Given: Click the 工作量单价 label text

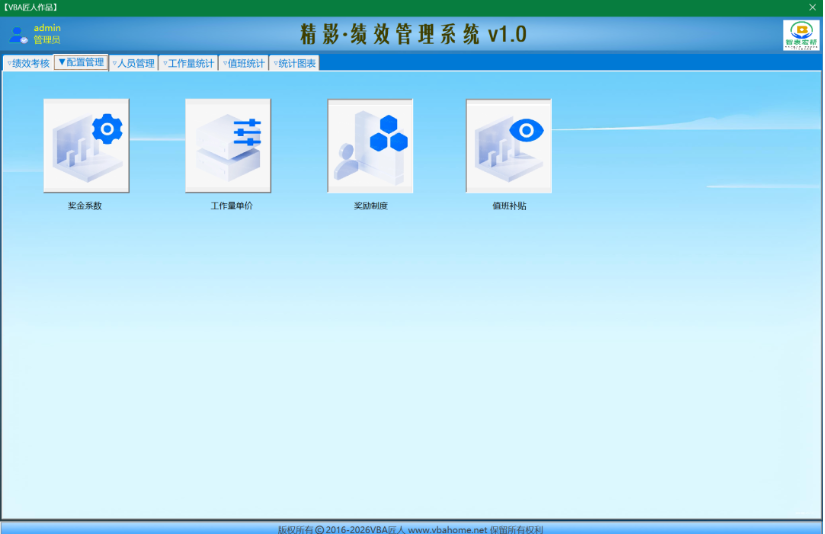Looking at the screenshot, I should [x=232, y=206].
